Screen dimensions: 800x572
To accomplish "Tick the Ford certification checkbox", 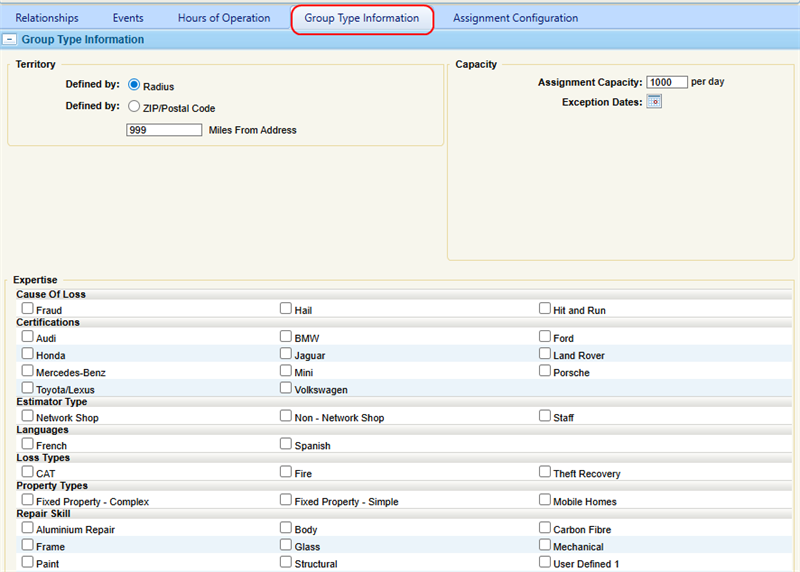I will 545,336.
